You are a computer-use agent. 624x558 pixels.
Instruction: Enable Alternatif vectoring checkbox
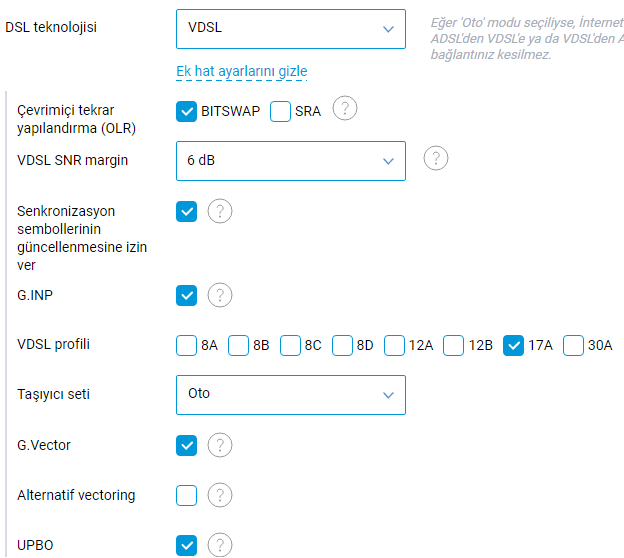186,496
